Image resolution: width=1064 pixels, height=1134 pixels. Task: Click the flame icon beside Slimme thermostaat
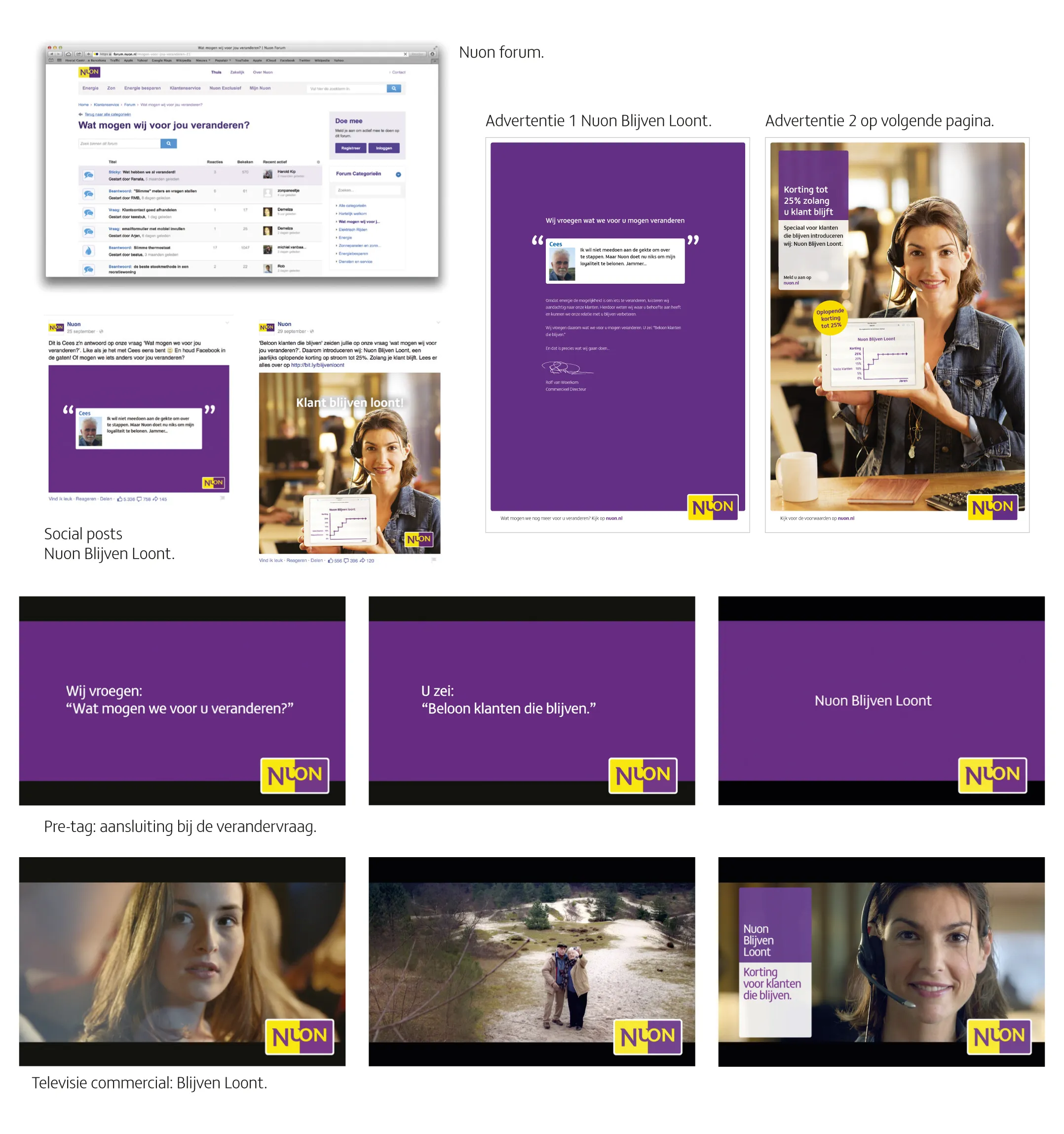(x=88, y=251)
